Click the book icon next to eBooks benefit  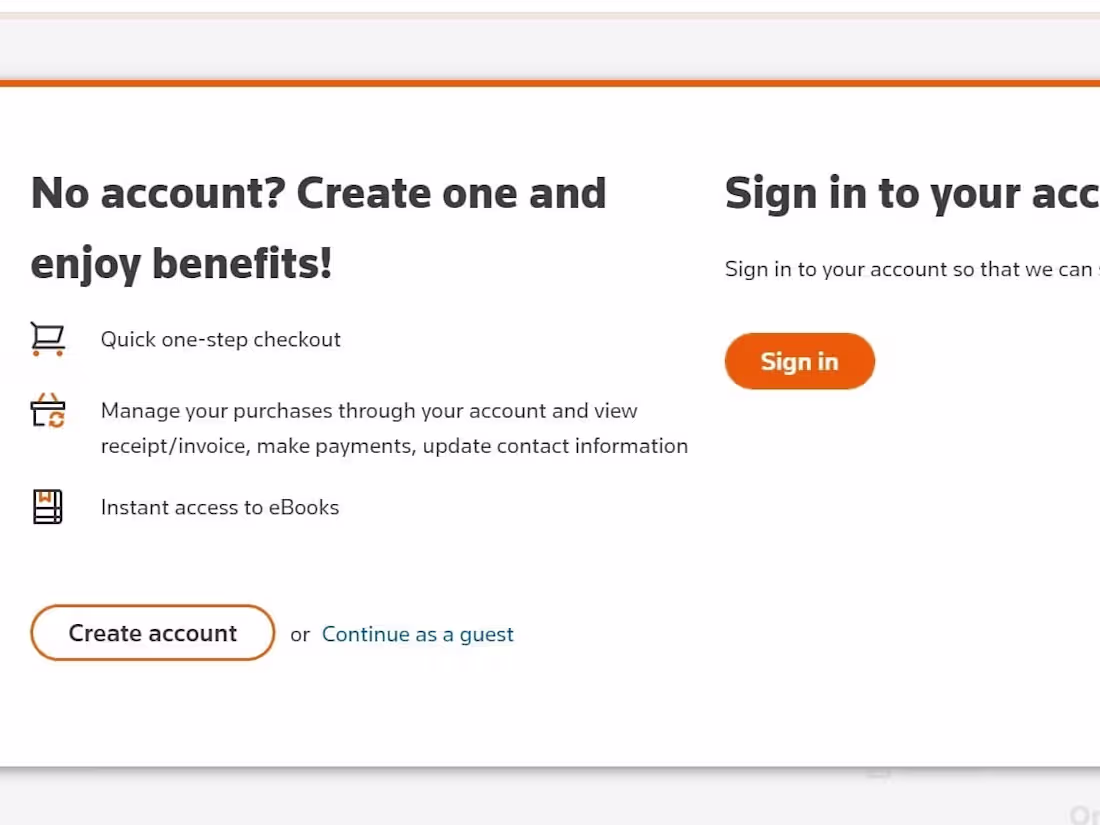tap(47, 507)
